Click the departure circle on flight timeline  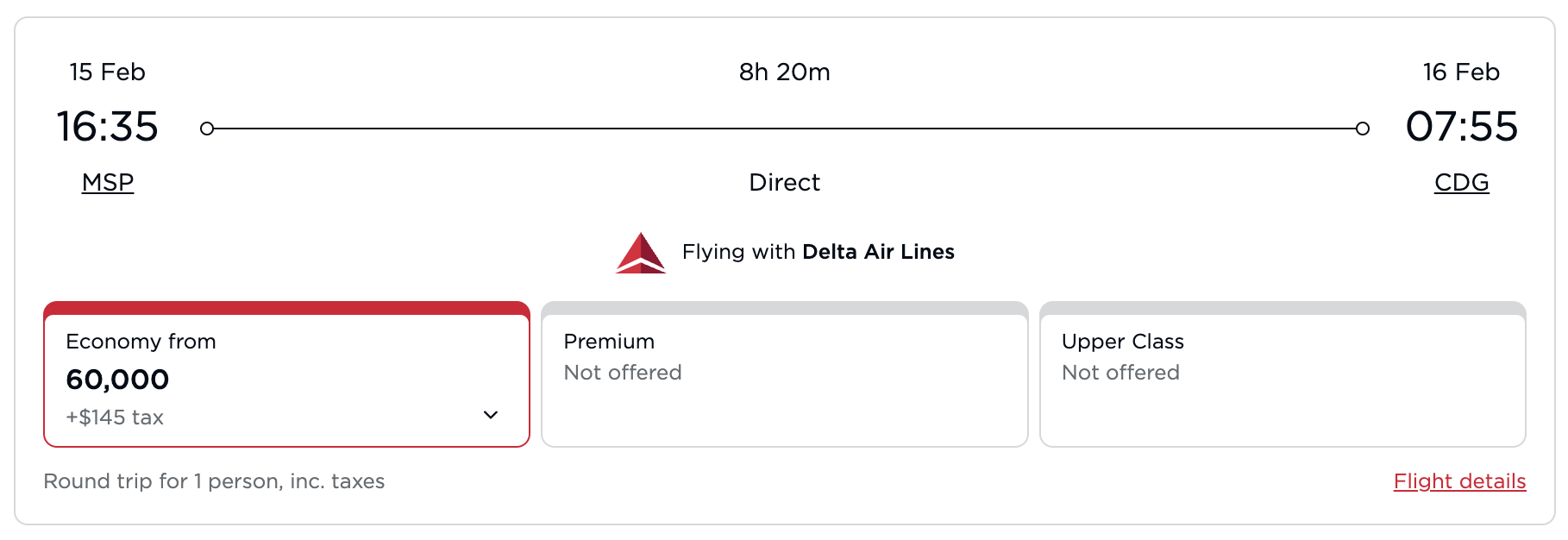click(207, 128)
